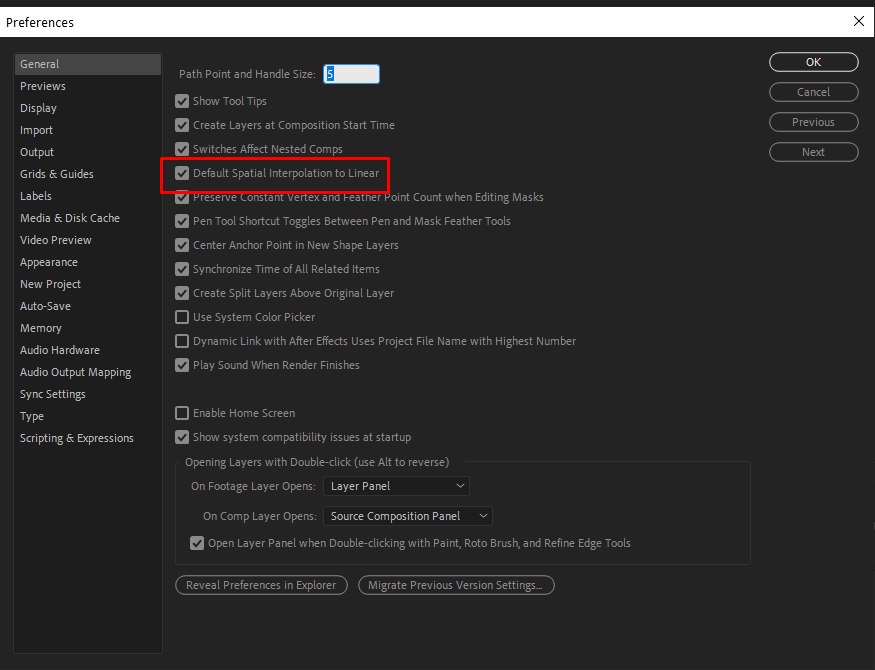This screenshot has height=670, width=875.
Task: Open the Audio Hardware category
Action: click(60, 350)
